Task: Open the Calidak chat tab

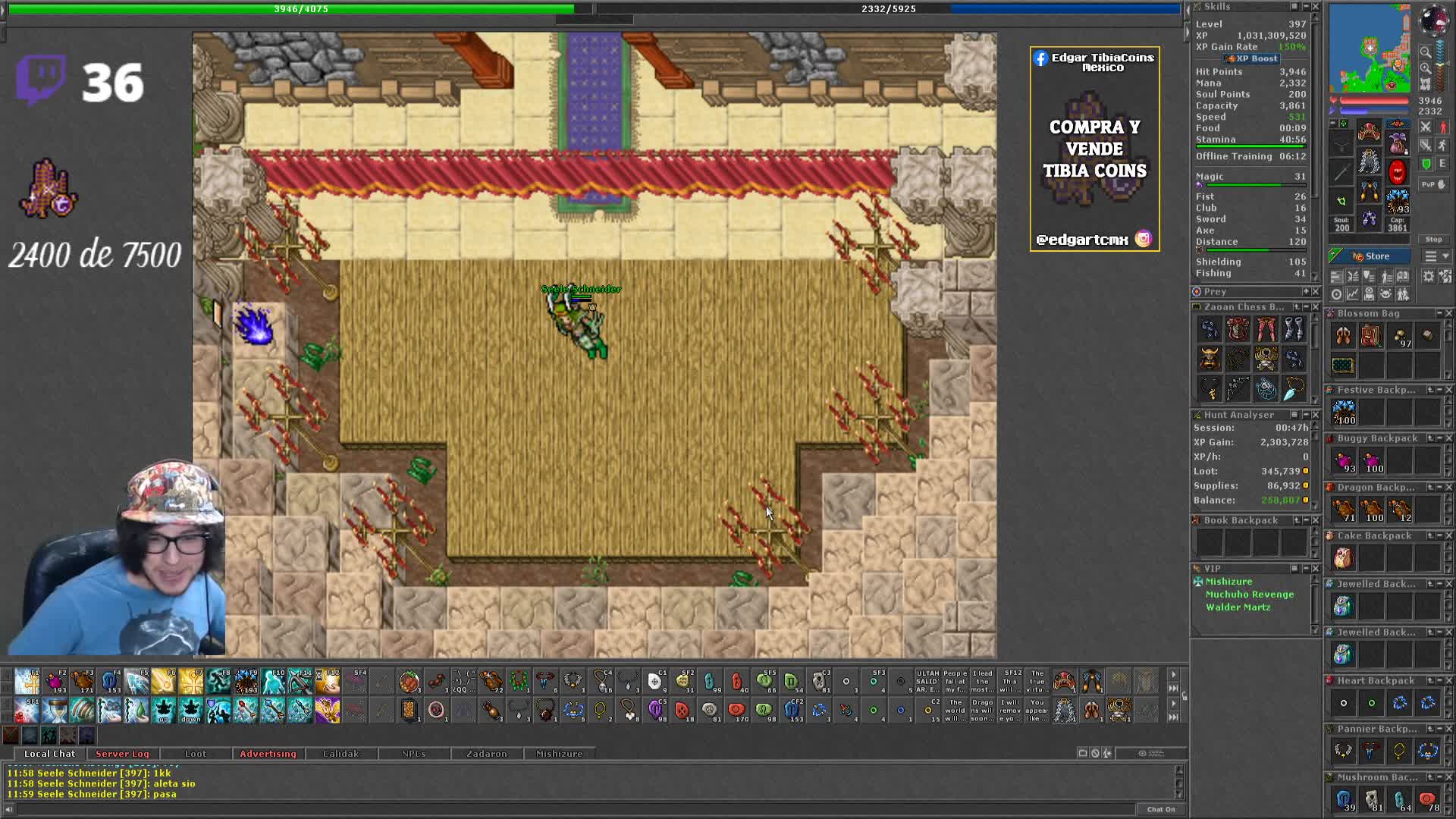Action: point(340,754)
